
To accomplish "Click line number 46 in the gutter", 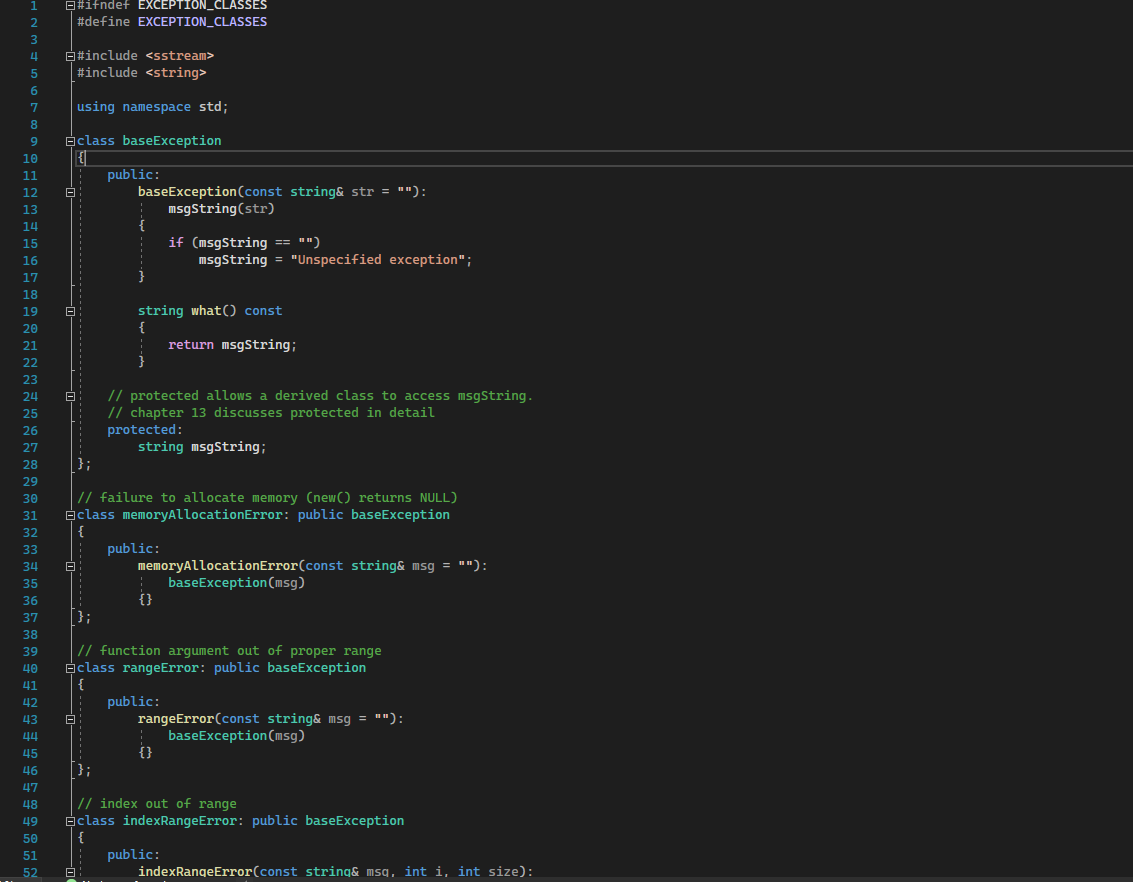I will (30, 771).
